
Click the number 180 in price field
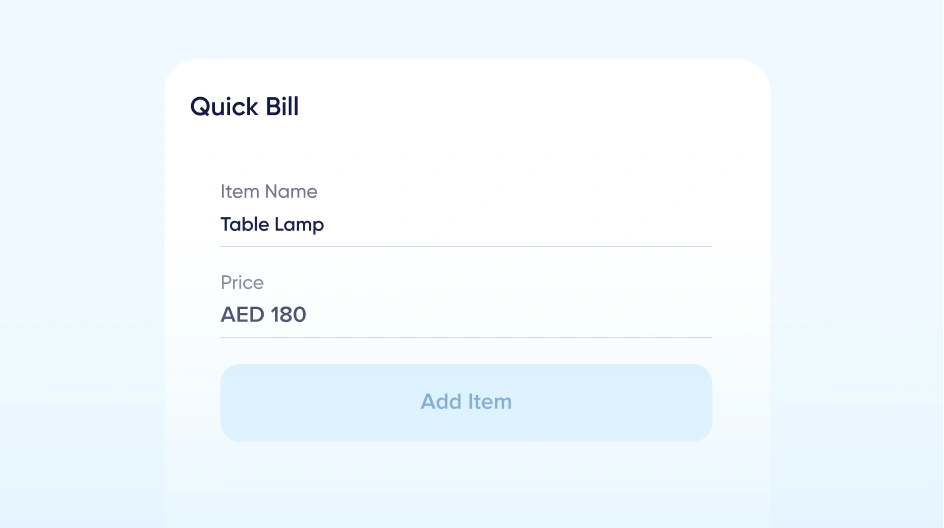click(x=288, y=315)
